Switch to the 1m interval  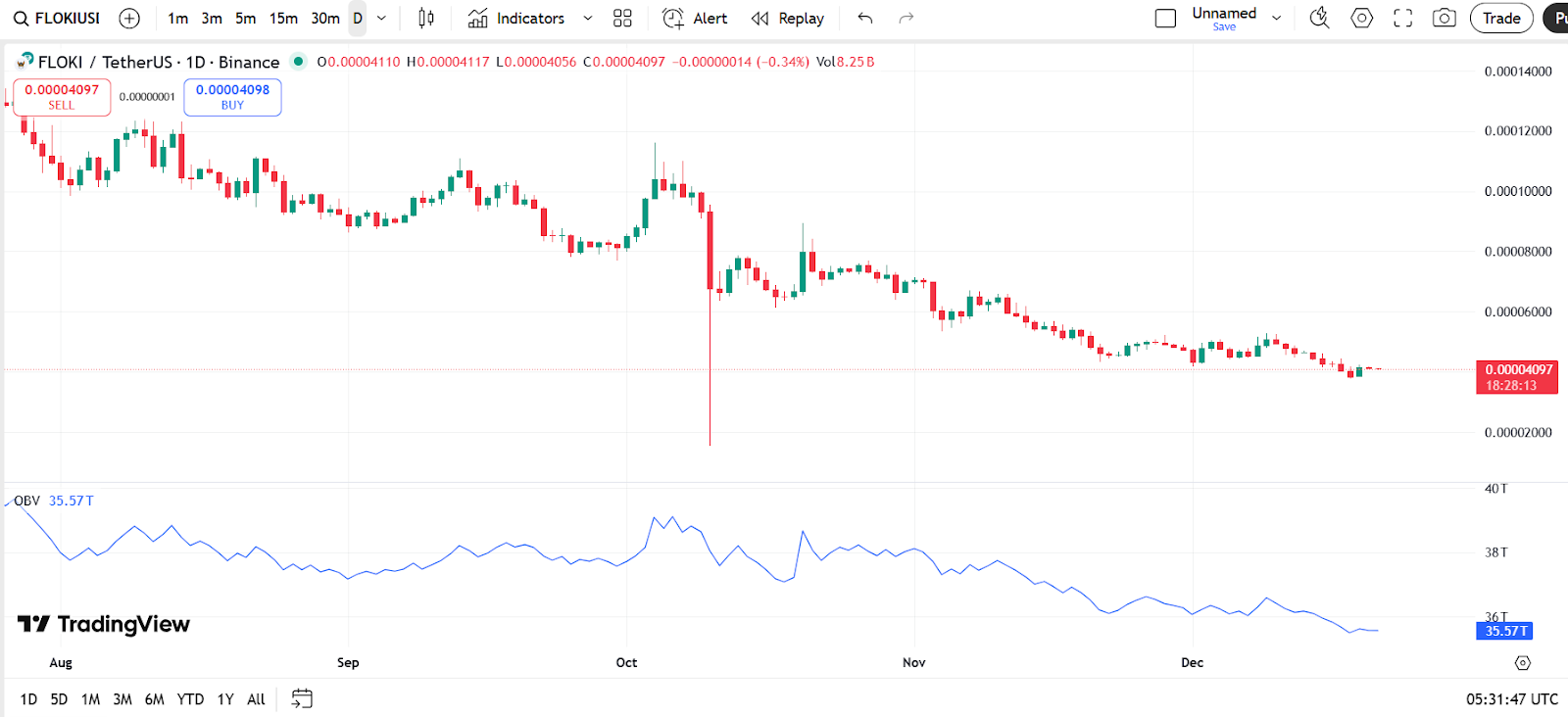pos(177,19)
